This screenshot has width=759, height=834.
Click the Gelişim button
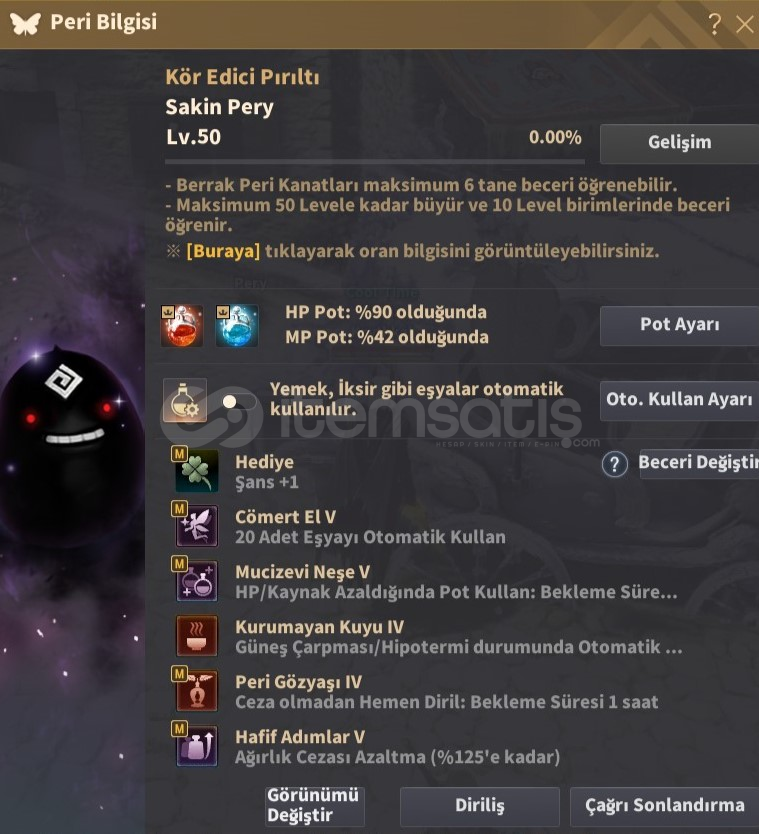coord(679,143)
